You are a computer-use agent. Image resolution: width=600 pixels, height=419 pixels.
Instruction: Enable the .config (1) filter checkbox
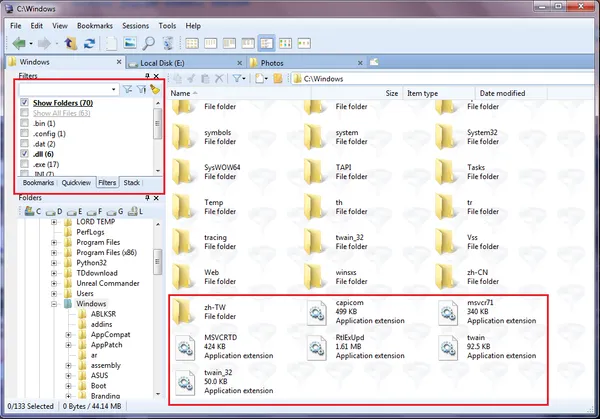coord(24,134)
